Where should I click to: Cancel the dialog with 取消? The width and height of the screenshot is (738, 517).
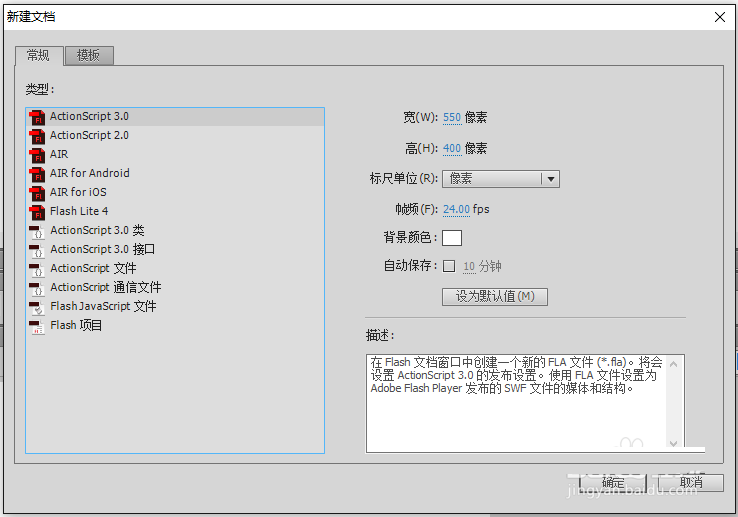click(x=690, y=482)
